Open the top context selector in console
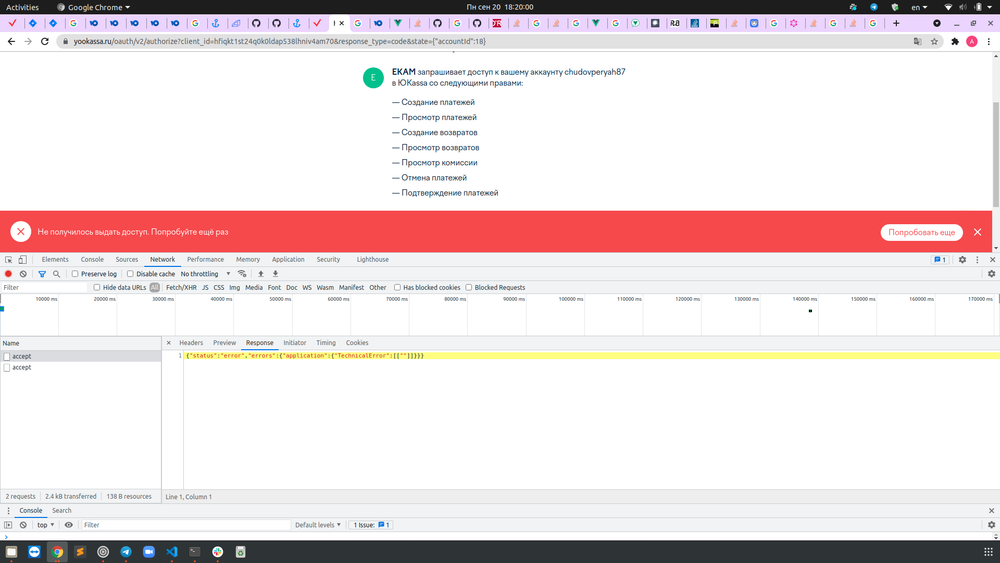 coord(46,525)
